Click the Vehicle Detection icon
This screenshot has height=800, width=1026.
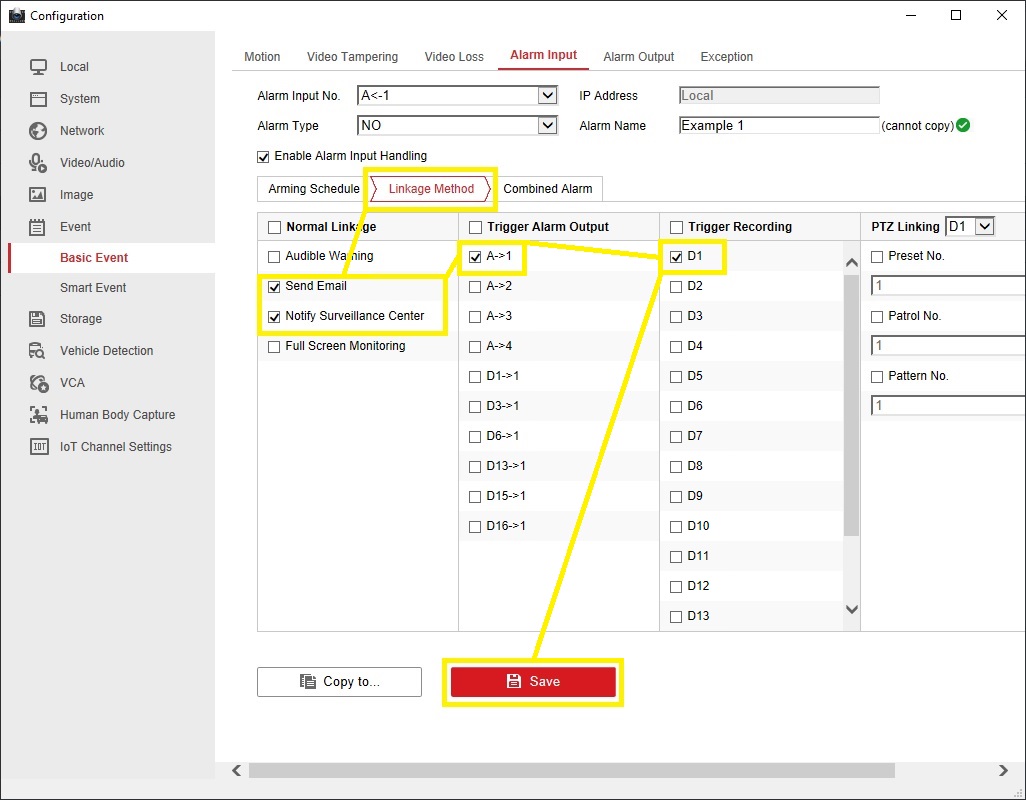point(38,351)
